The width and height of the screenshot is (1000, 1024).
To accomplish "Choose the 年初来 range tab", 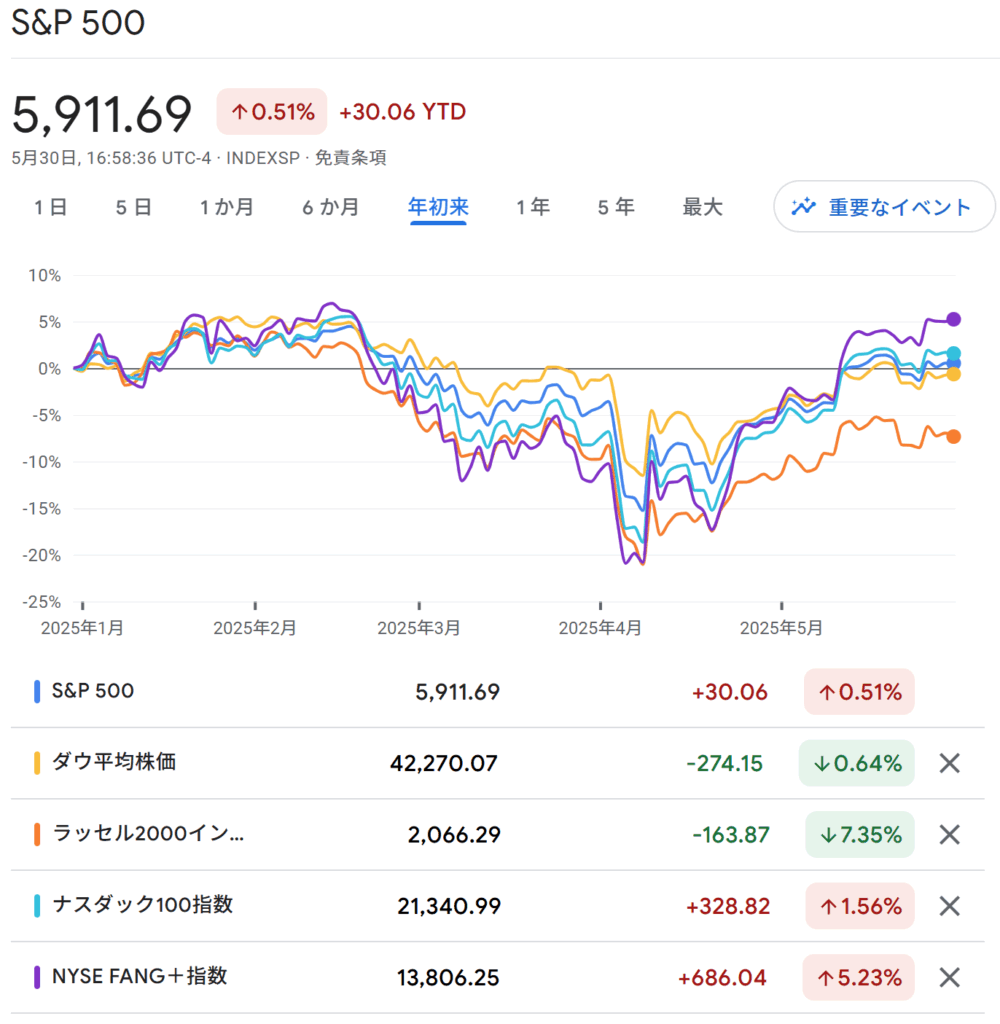I will (x=438, y=207).
